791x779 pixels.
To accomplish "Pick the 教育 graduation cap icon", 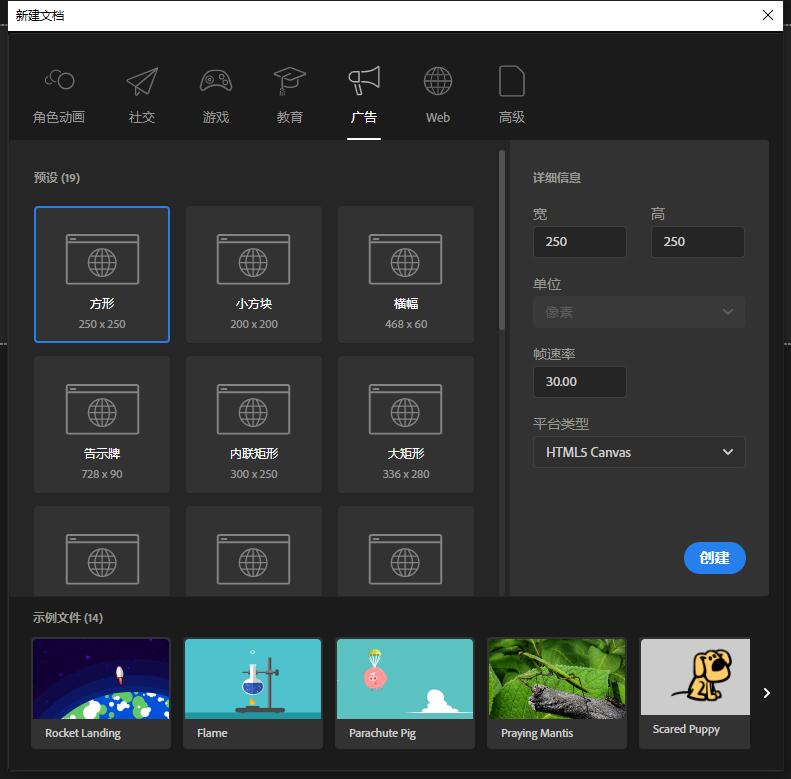I will 290,81.
